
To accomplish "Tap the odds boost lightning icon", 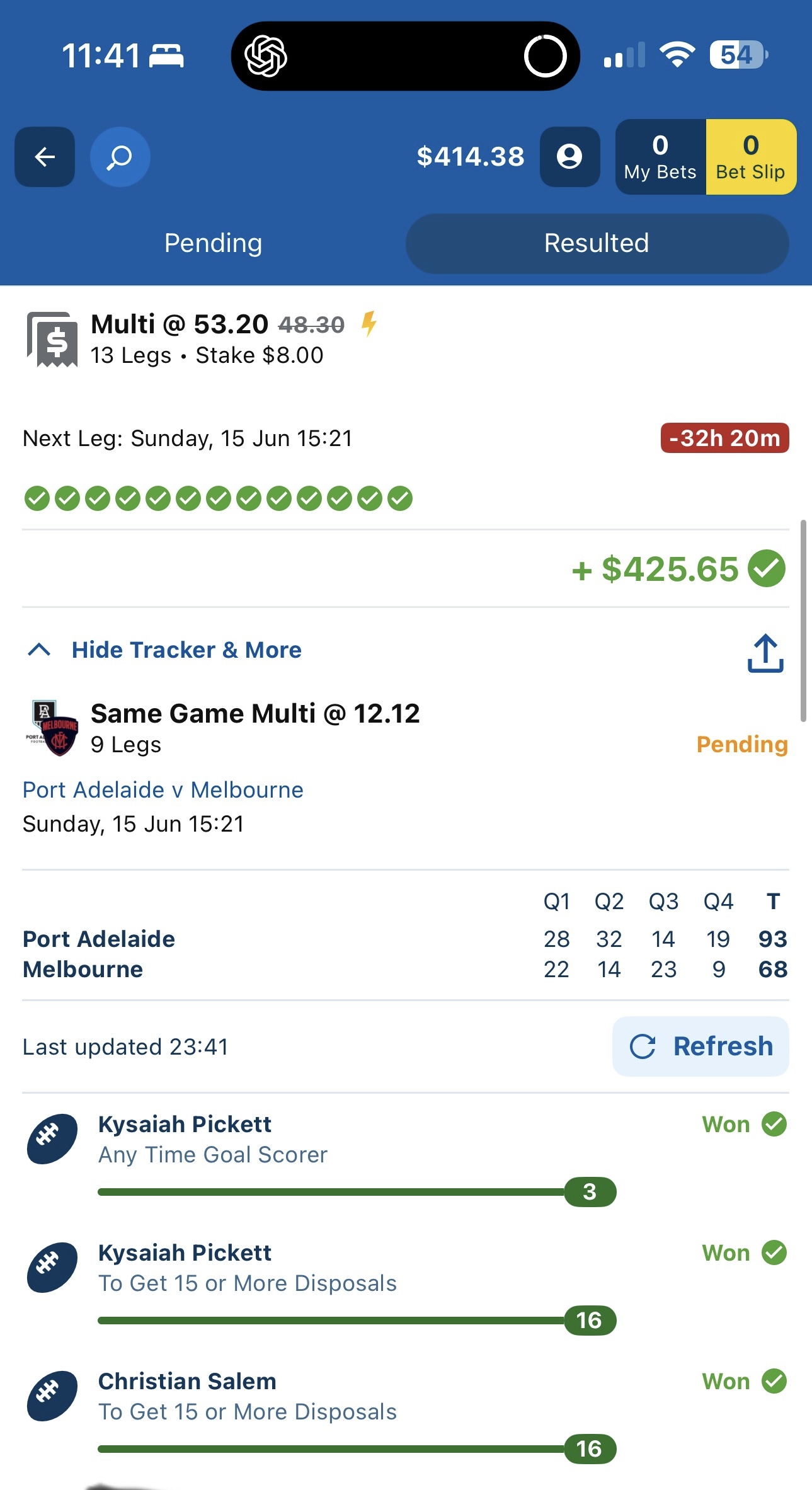I will pyautogui.click(x=369, y=324).
